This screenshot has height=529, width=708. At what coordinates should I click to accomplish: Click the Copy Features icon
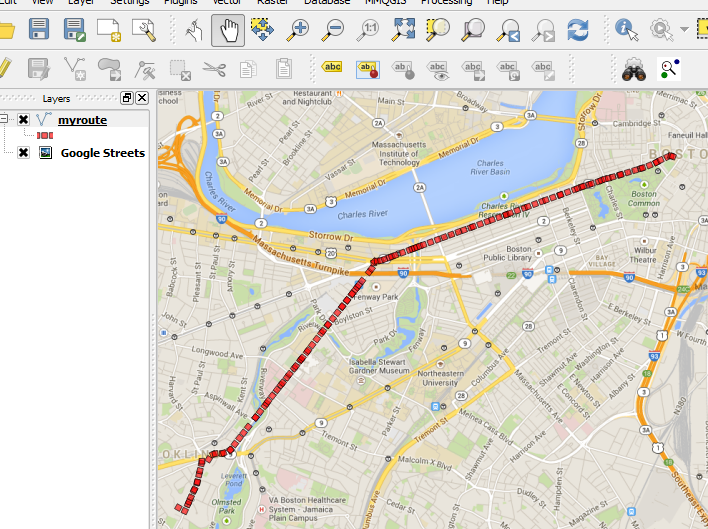(248, 70)
